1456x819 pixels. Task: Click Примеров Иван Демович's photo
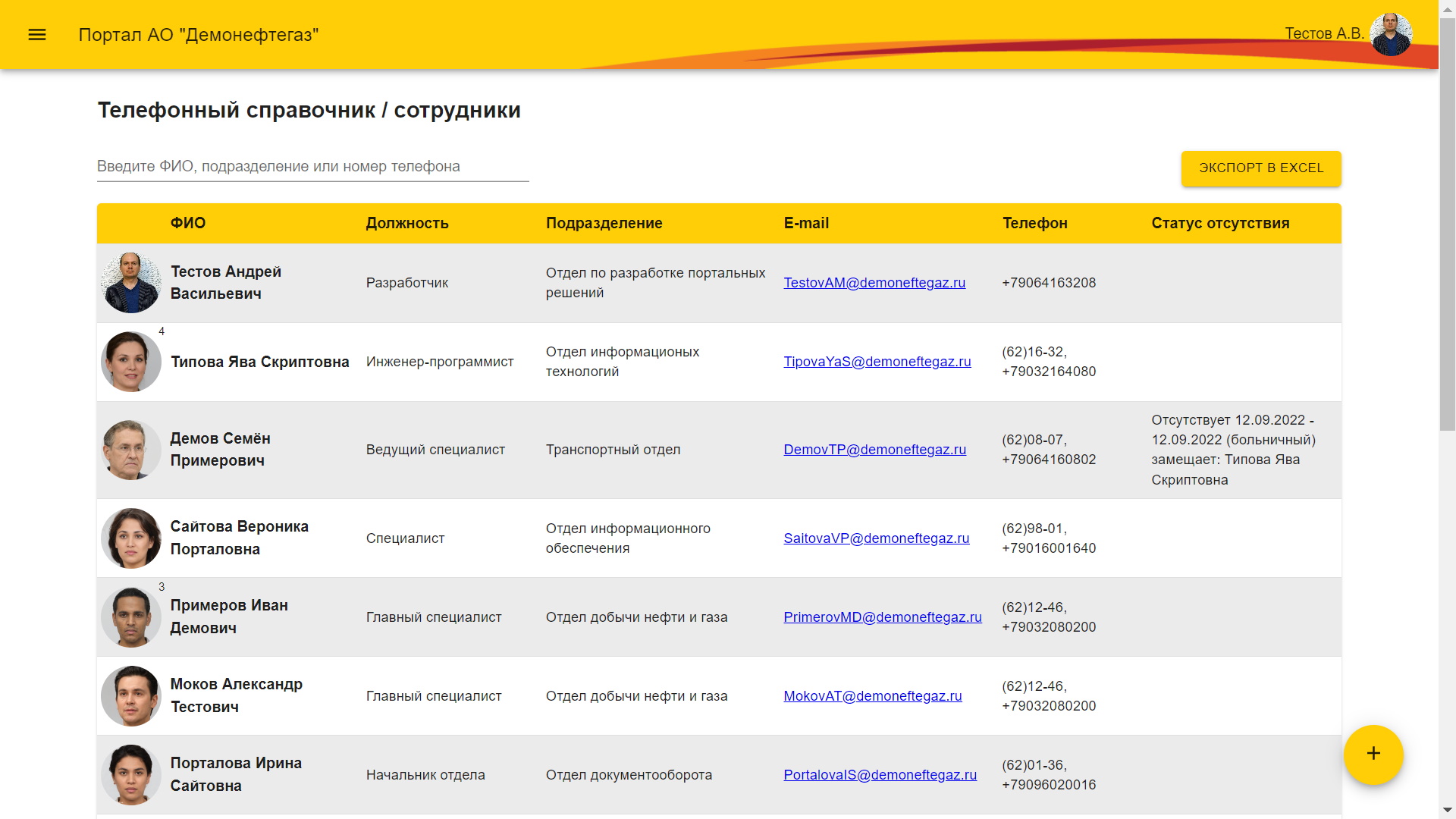click(x=130, y=617)
